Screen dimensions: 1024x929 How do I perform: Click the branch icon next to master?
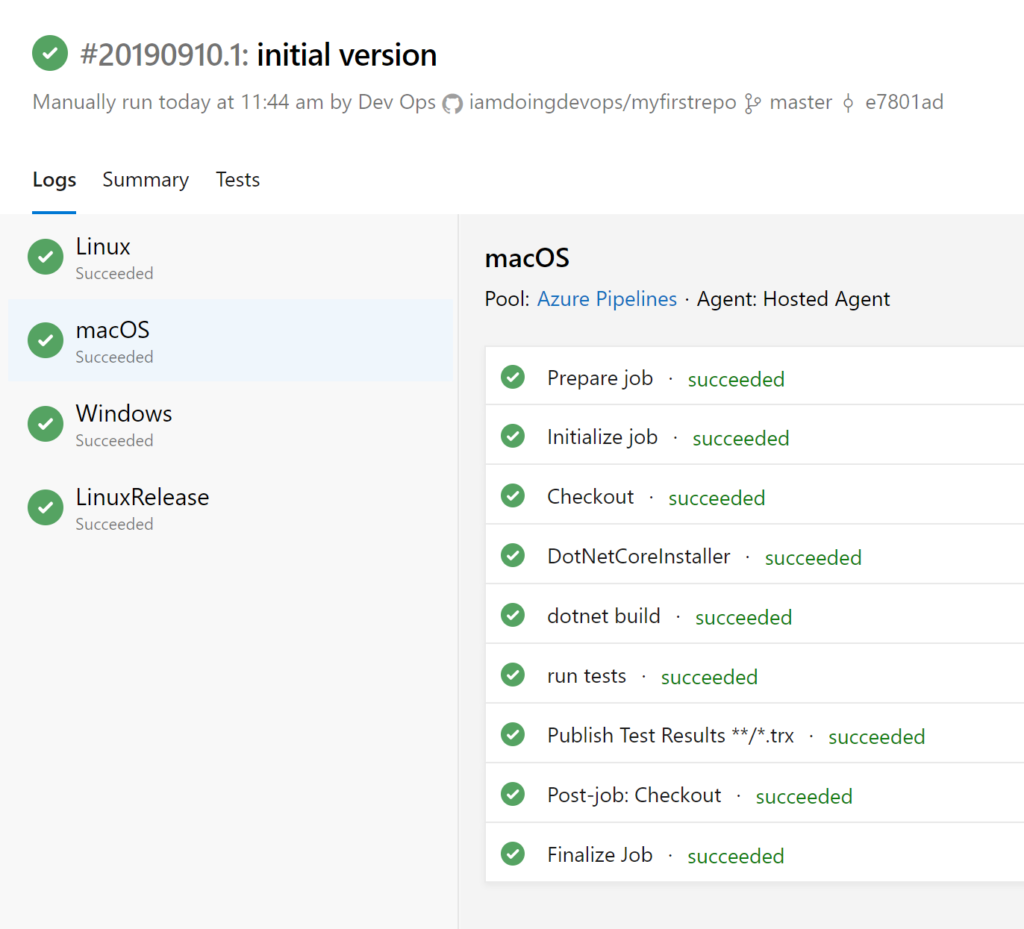coord(753,103)
